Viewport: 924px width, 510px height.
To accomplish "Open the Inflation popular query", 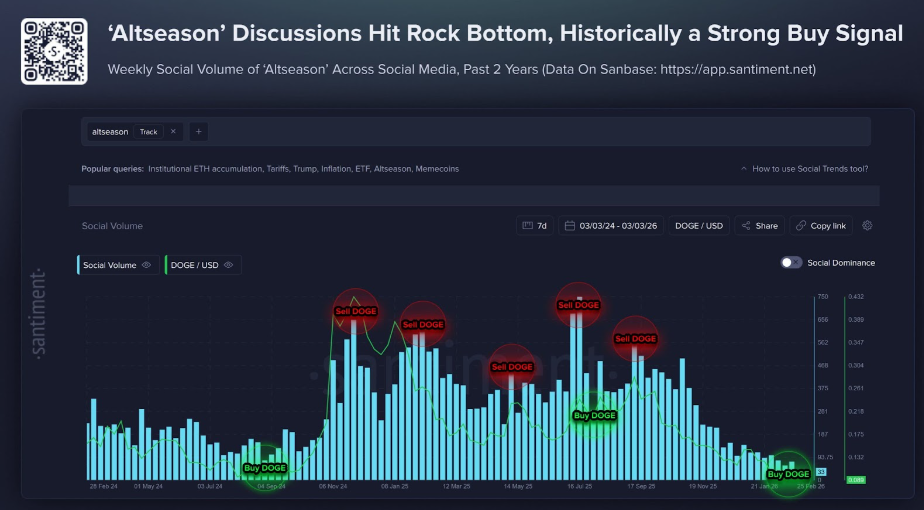I will point(336,169).
